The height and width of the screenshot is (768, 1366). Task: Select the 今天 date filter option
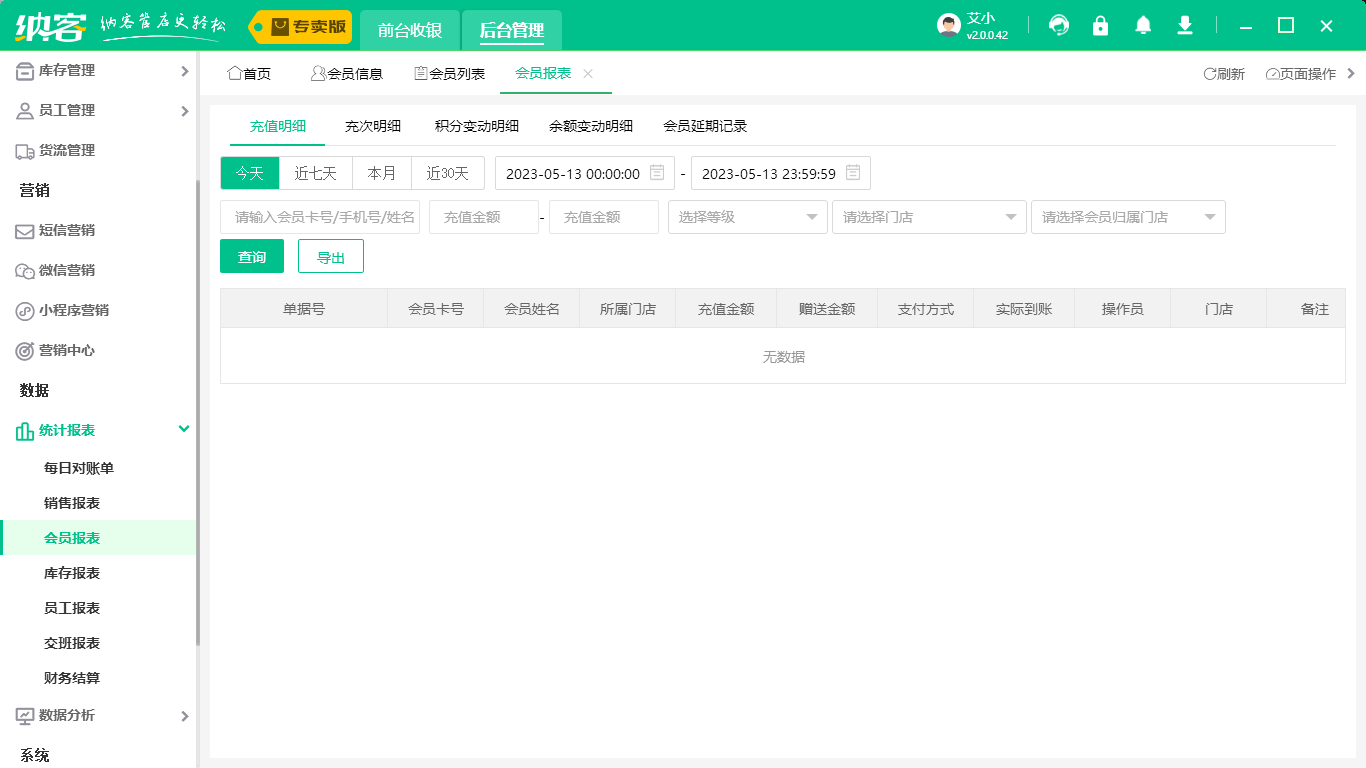pyautogui.click(x=248, y=172)
